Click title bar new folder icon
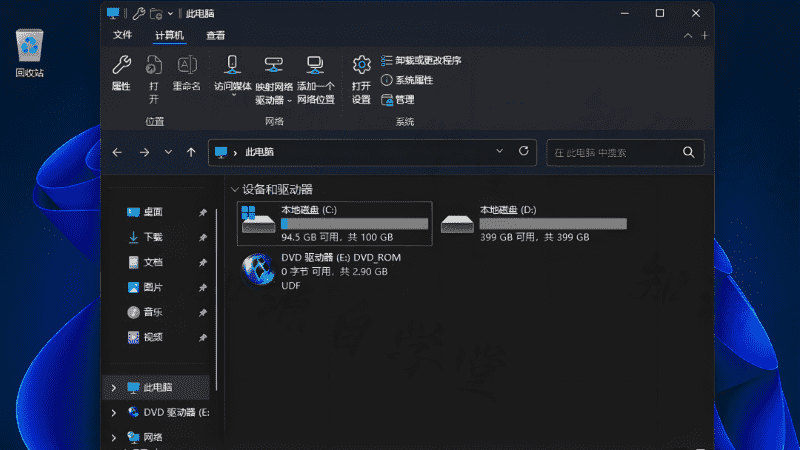The image size is (800, 450). (156, 14)
